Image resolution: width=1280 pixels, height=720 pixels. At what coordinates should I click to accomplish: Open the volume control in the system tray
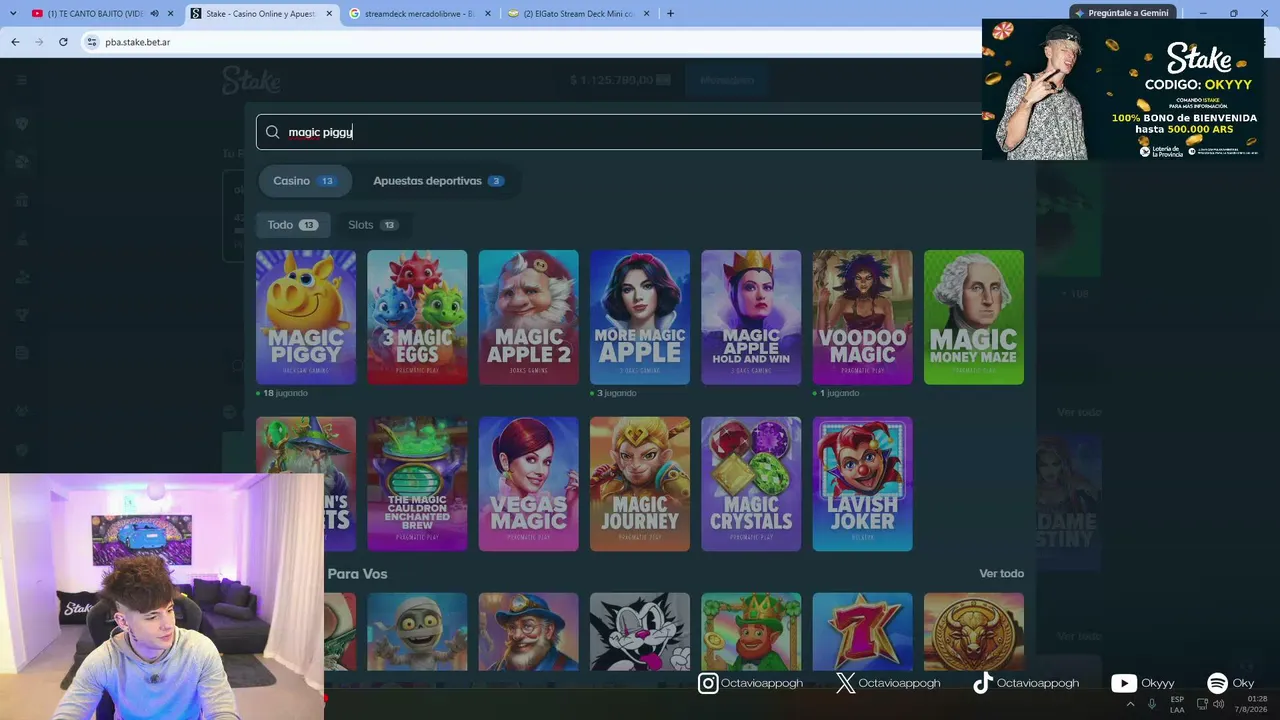click(1219, 704)
